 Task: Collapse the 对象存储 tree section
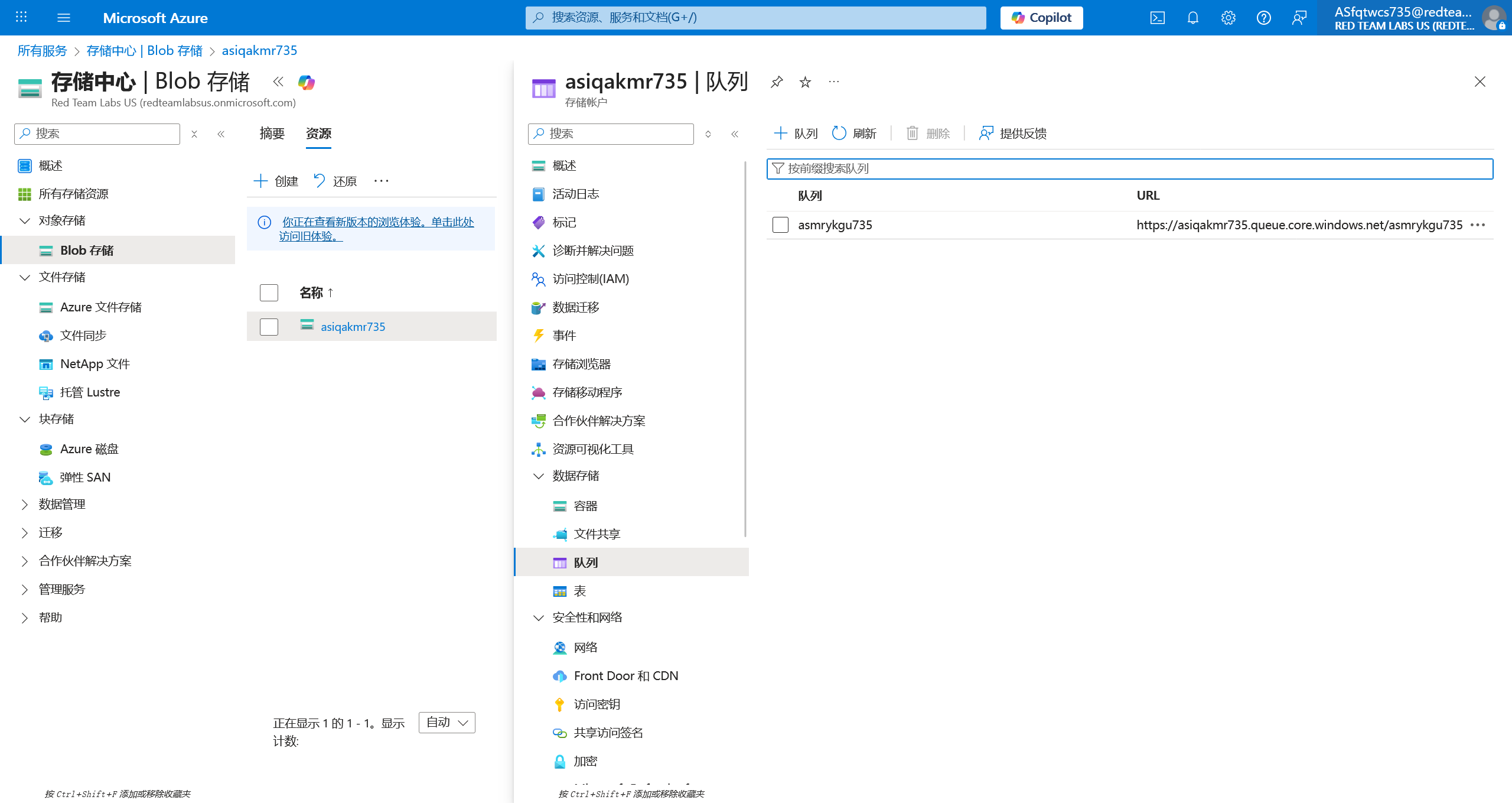25,220
